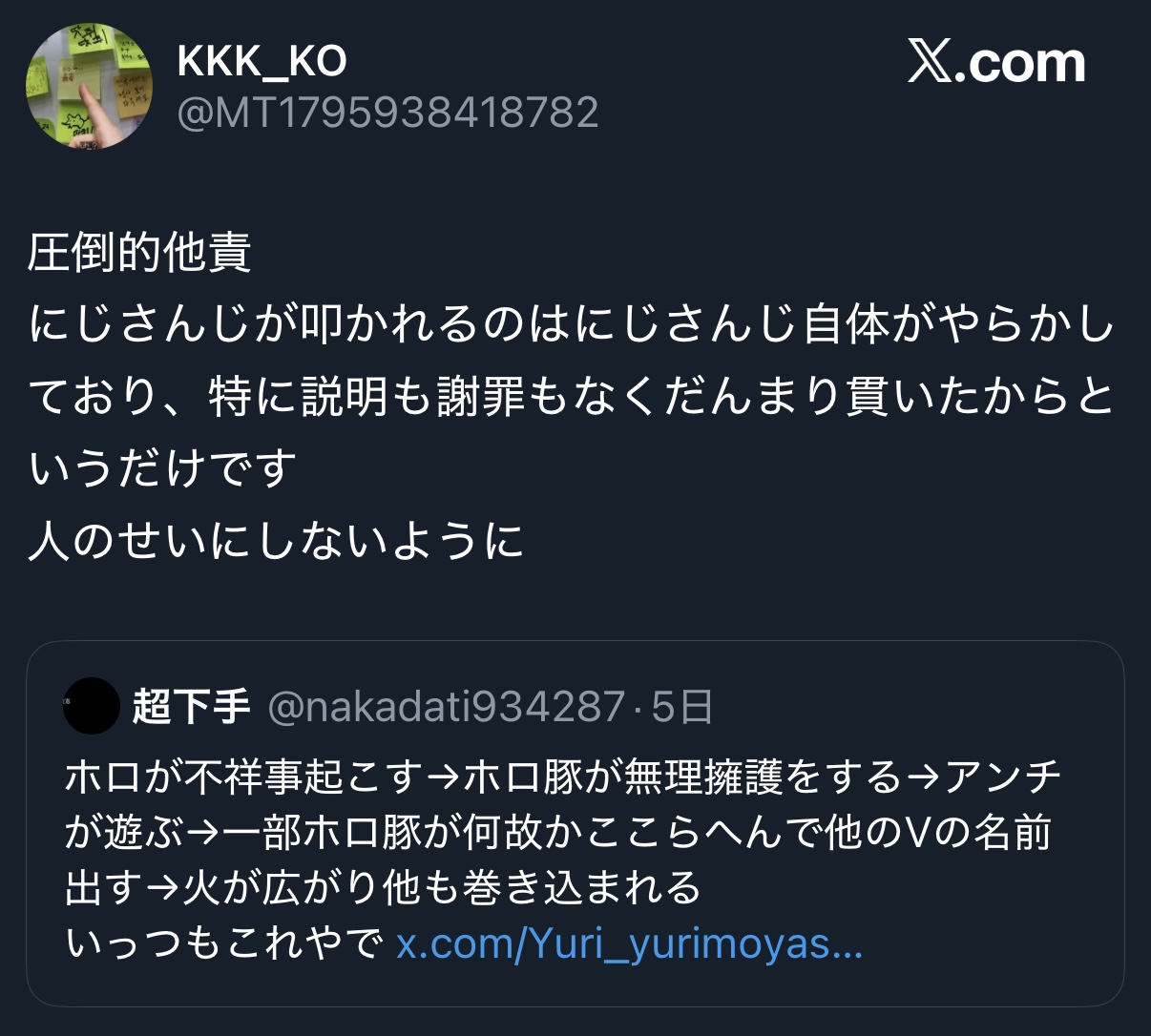Screen dimensions: 1151x1036
Task: Open the @MT1795938418782 handle
Action: coord(388,114)
